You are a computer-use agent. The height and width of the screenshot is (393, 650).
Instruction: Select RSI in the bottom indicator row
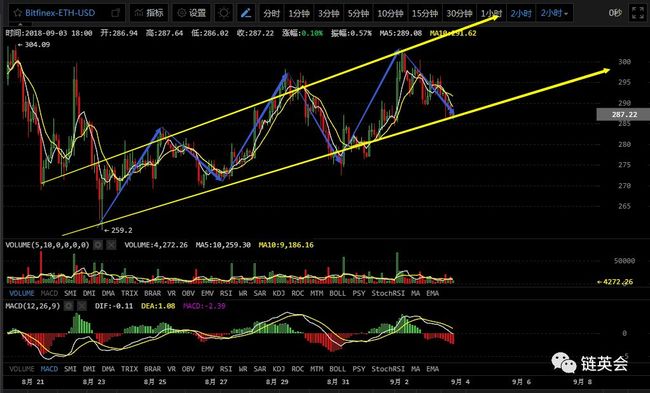(226, 369)
